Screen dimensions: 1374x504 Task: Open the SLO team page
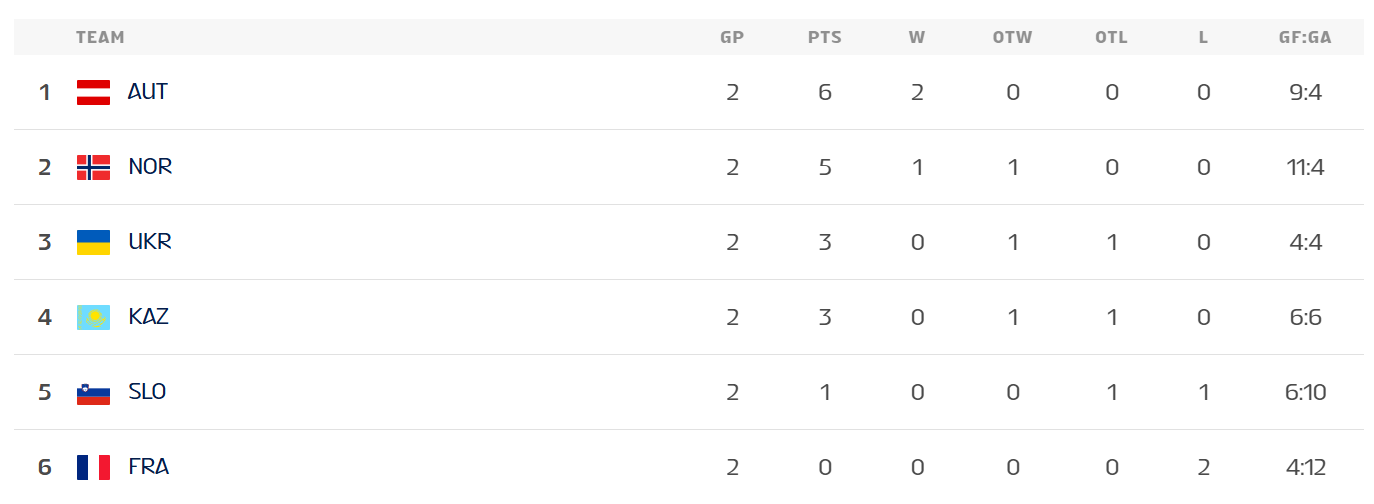click(147, 392)
